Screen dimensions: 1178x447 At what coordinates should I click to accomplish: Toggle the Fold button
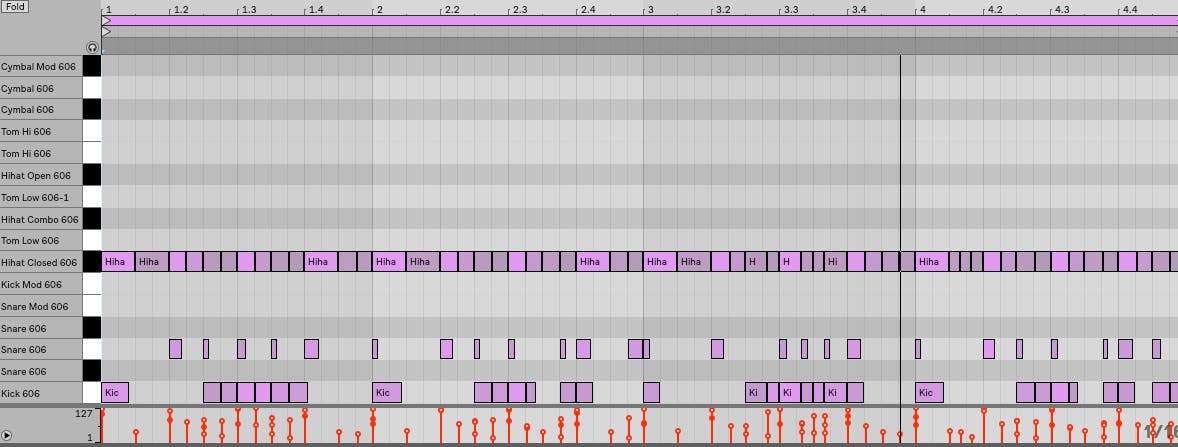click(x=15, y=7)
